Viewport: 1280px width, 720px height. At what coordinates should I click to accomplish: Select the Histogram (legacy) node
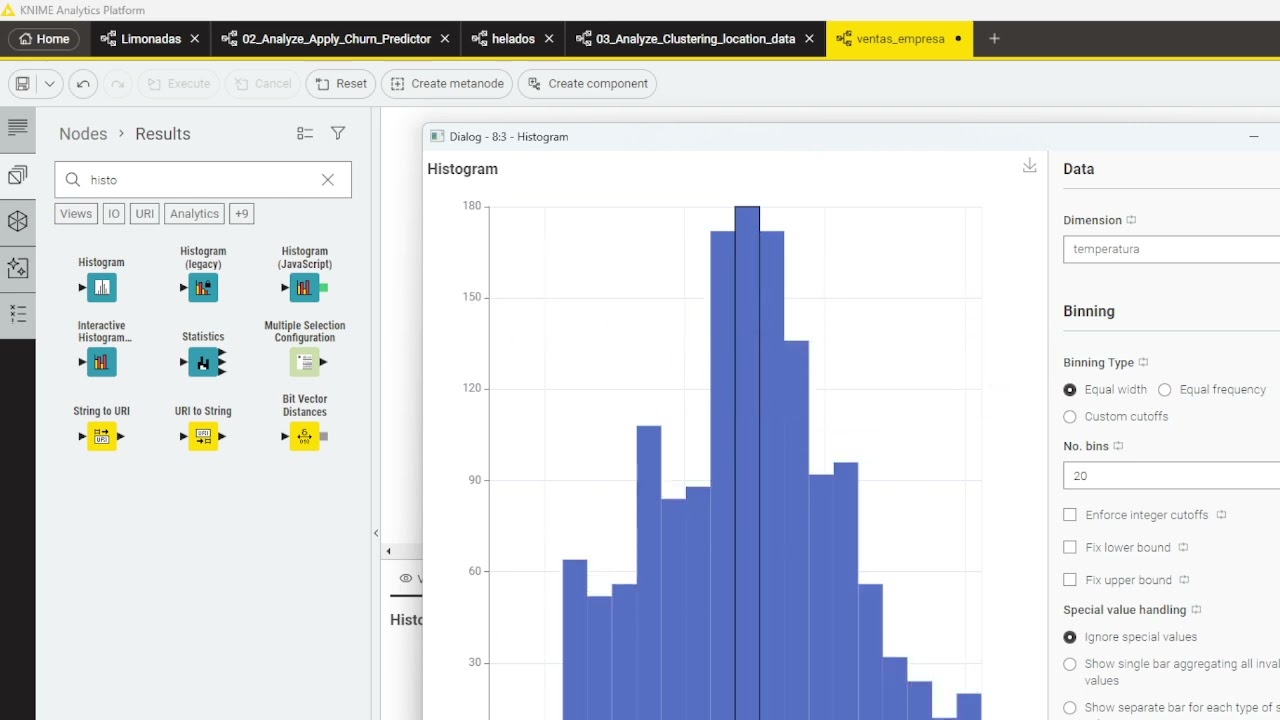tap(203, 288)
